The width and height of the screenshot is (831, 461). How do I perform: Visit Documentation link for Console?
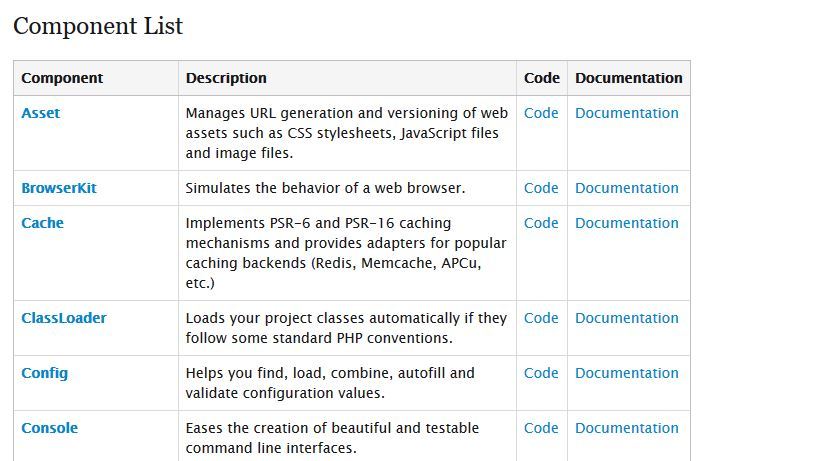(626, 428)
